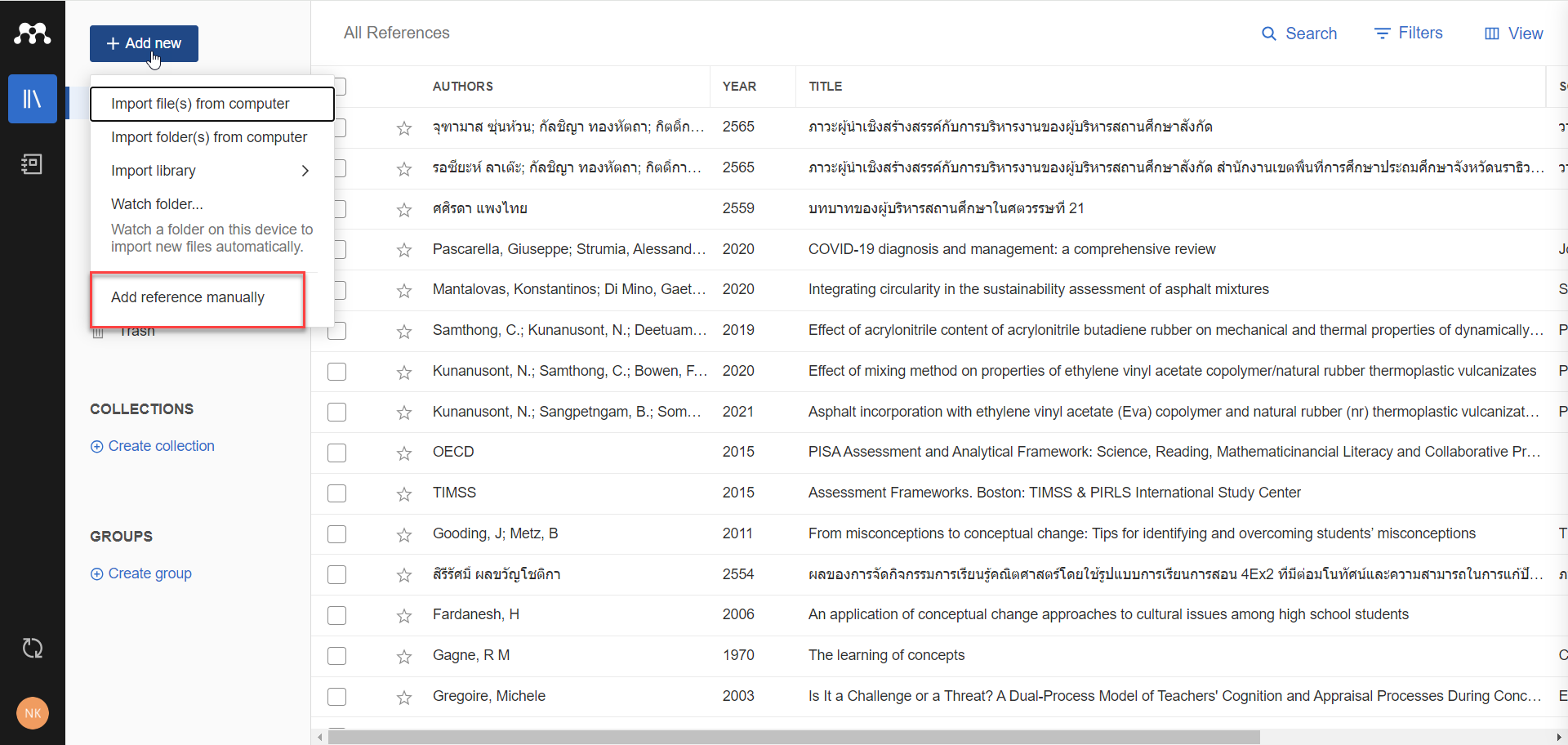
Task: Choose Import file(s) from computer
Action: pyautogui.click(x=212, y=104)
